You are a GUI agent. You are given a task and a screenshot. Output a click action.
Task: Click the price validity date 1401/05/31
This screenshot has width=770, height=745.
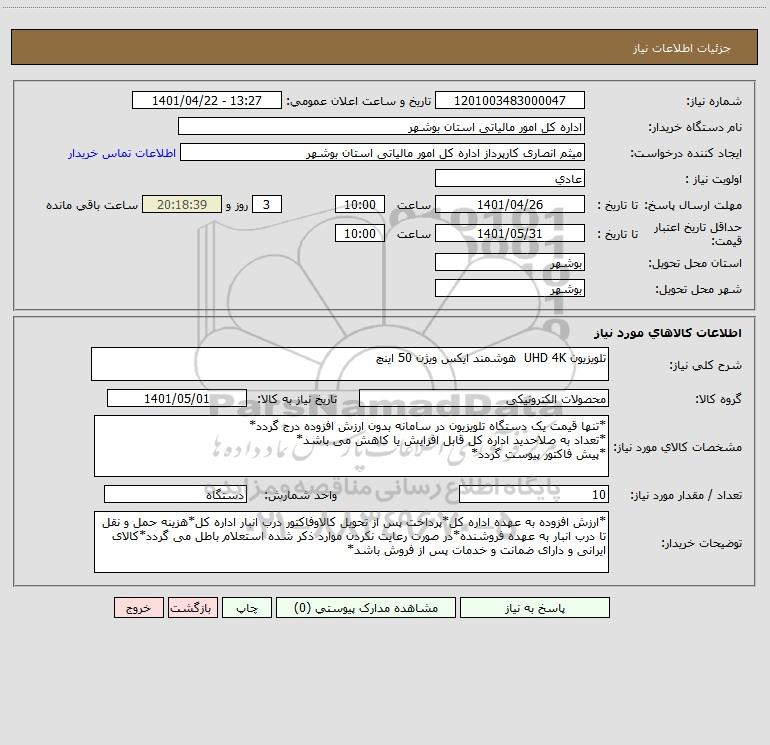[x=510, y=233]
